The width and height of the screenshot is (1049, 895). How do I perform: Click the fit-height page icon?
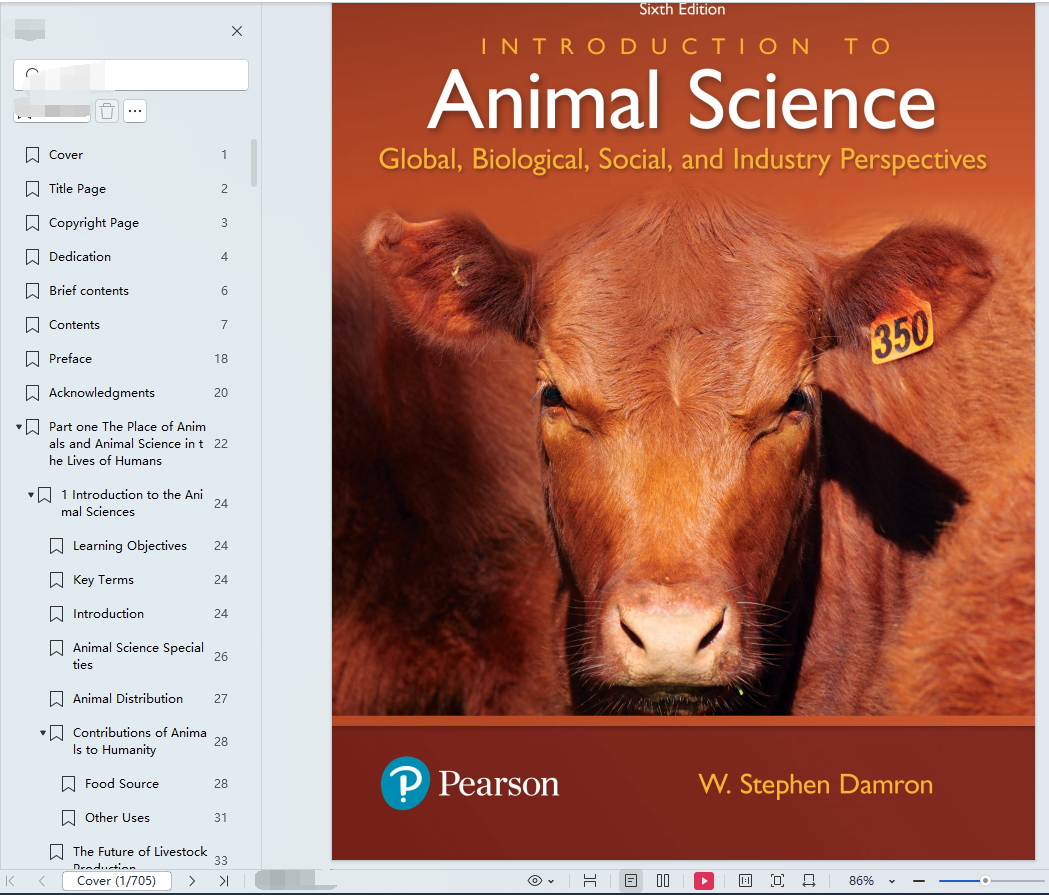(x=589, y=881)
